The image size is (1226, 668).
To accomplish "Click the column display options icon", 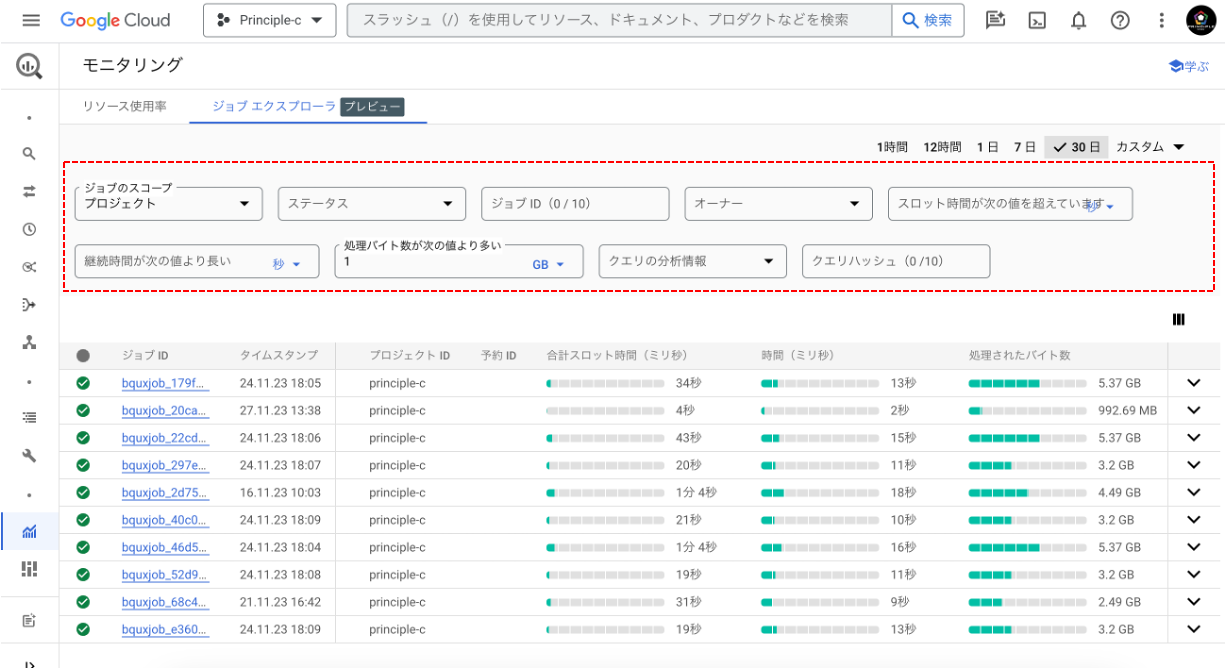I will coord(1179,319).
